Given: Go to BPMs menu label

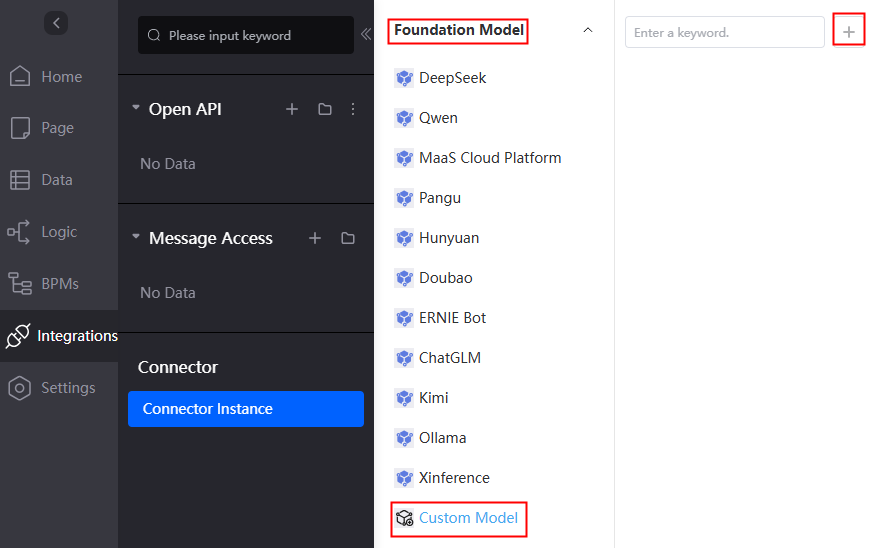Looking at the screenshot, I should [60, 283].
